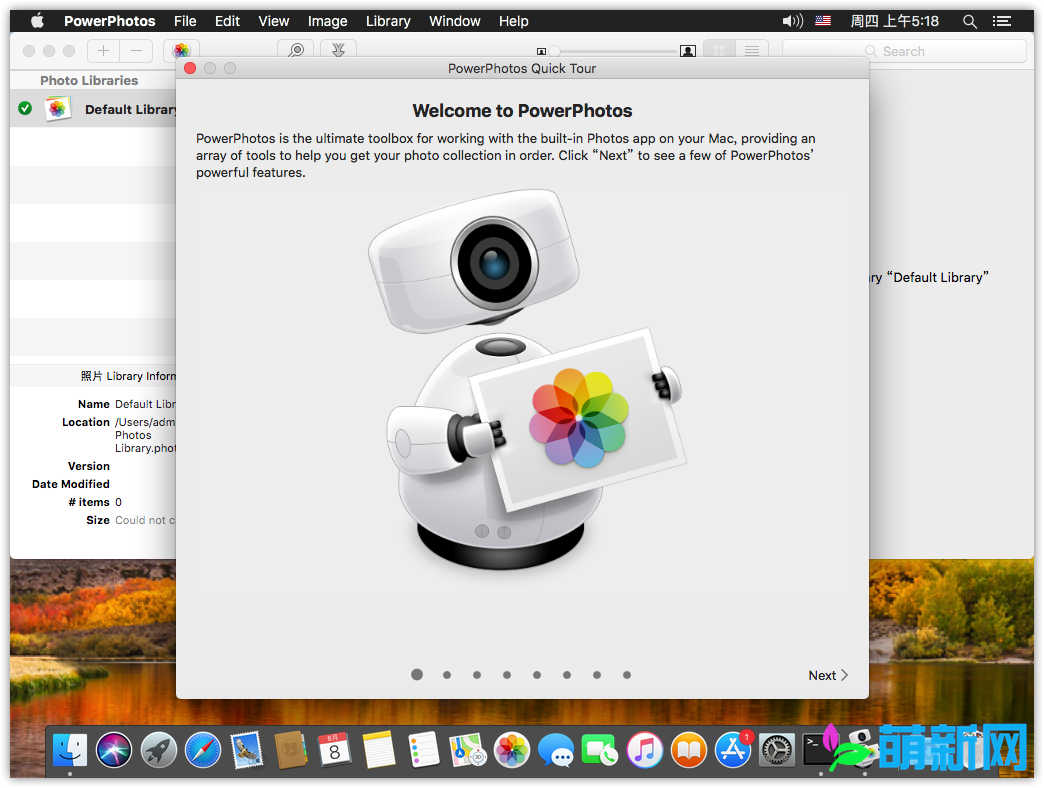This screenshot has width=1044, height=788.
Task: Open the PowerPhotos app menu
Action: coord(110,21)
